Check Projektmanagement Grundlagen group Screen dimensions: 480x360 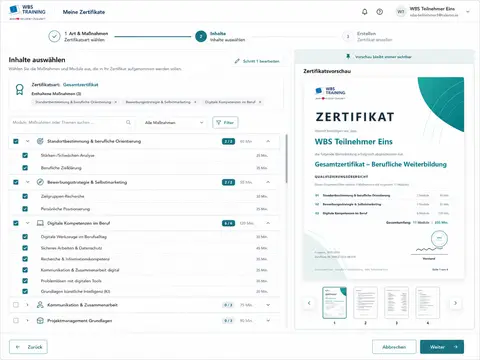click(x=16, y=320)
